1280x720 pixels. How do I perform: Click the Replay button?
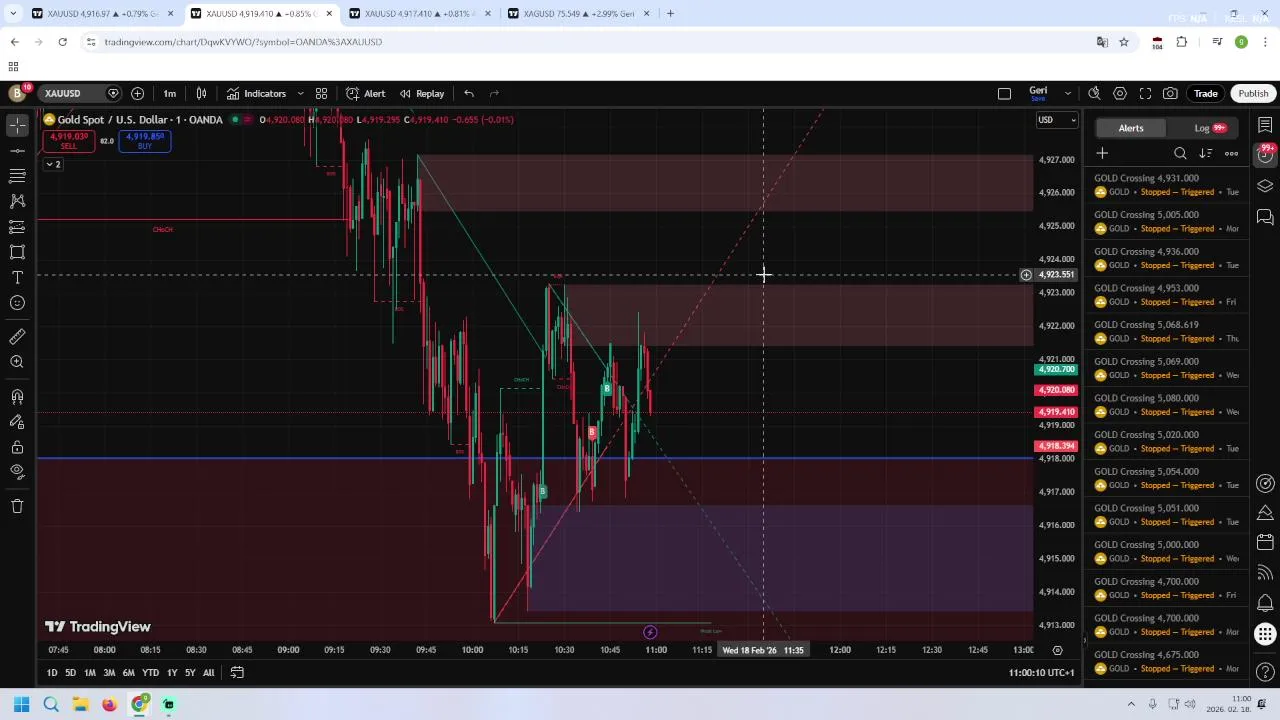click(422, 93)
